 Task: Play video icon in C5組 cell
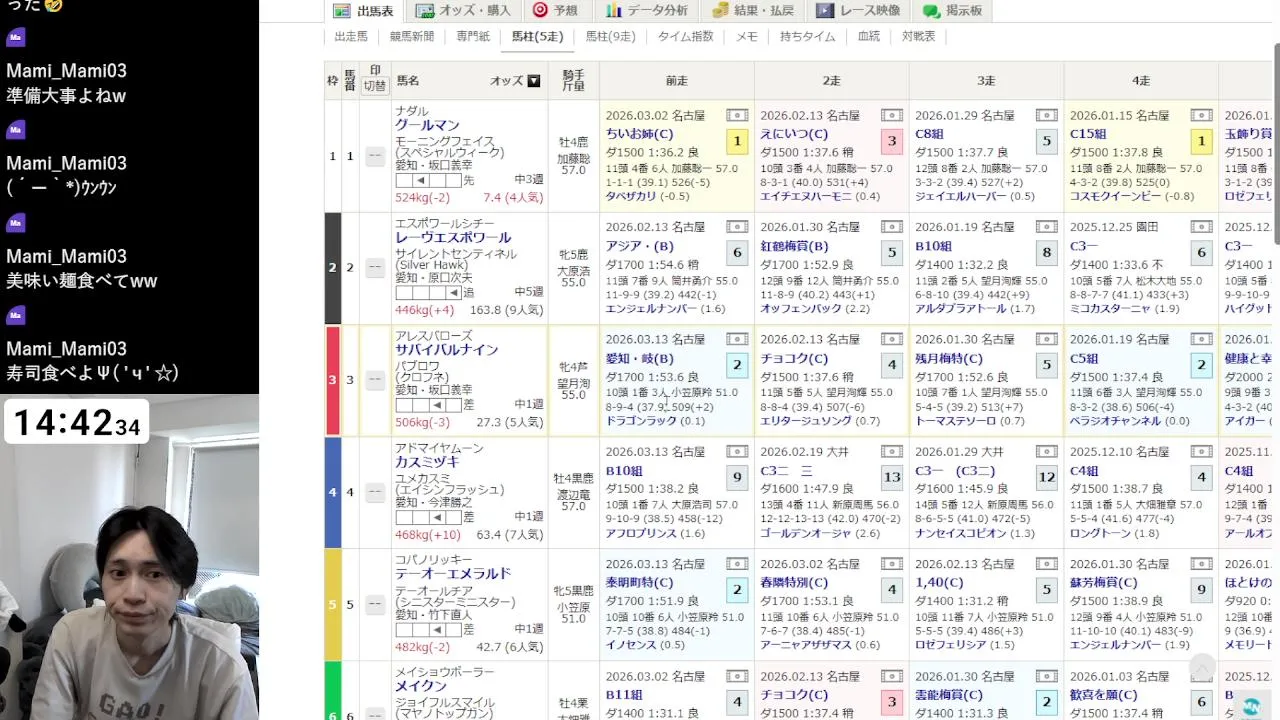[x=1202, y=340]
